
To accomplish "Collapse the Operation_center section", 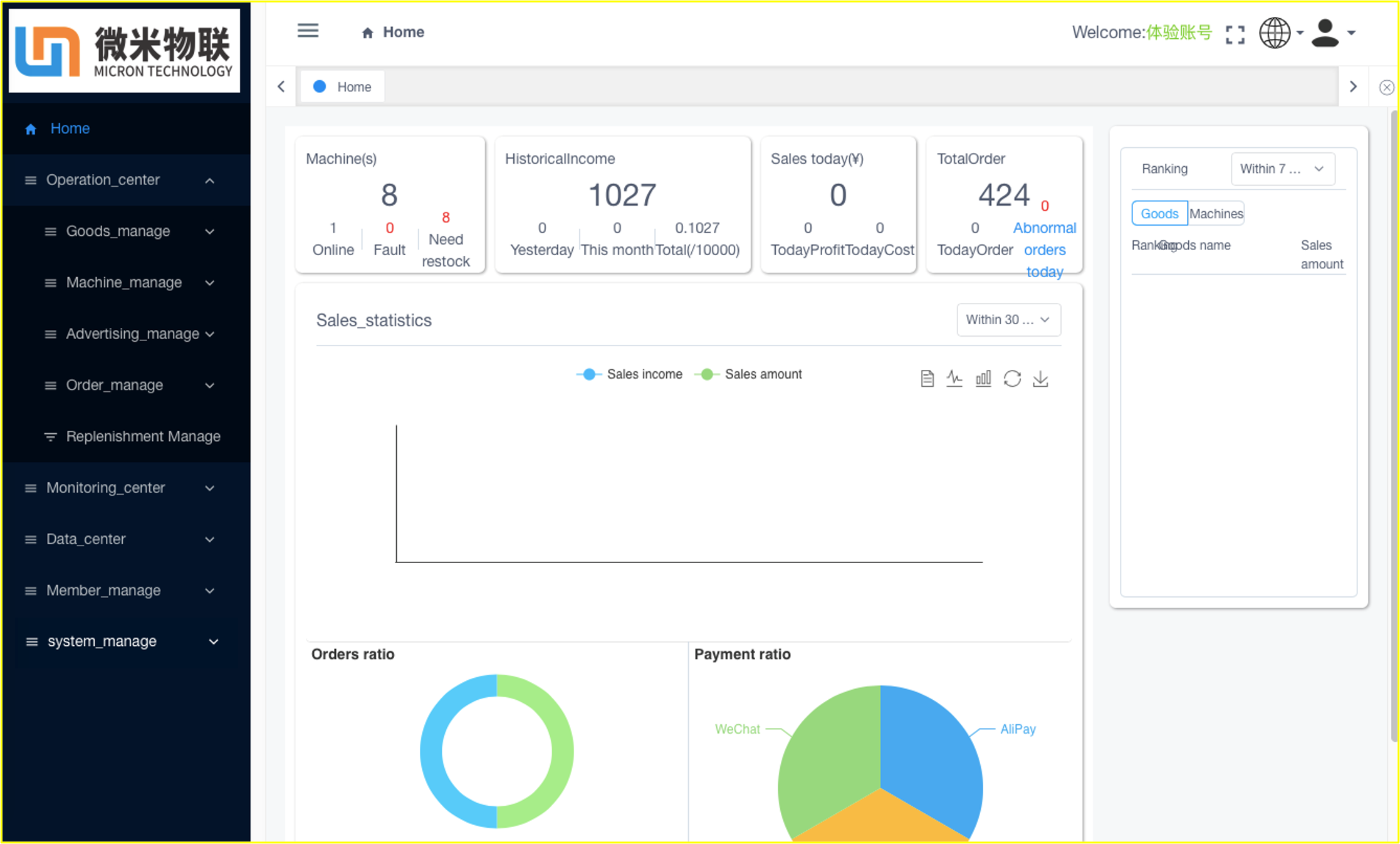I will pos(210,181).
